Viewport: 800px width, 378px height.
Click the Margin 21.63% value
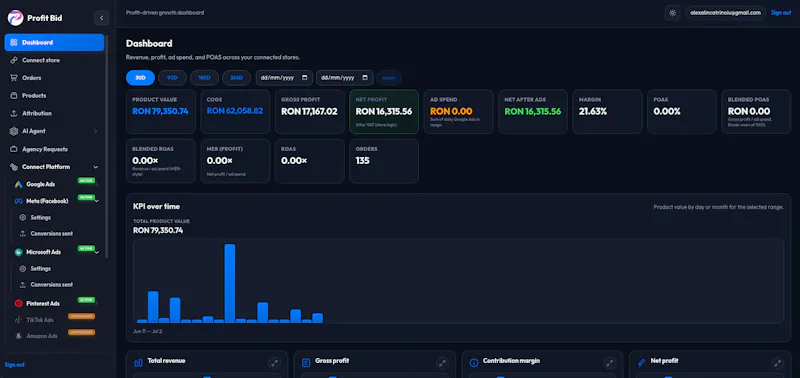click(x=593, y=111)
